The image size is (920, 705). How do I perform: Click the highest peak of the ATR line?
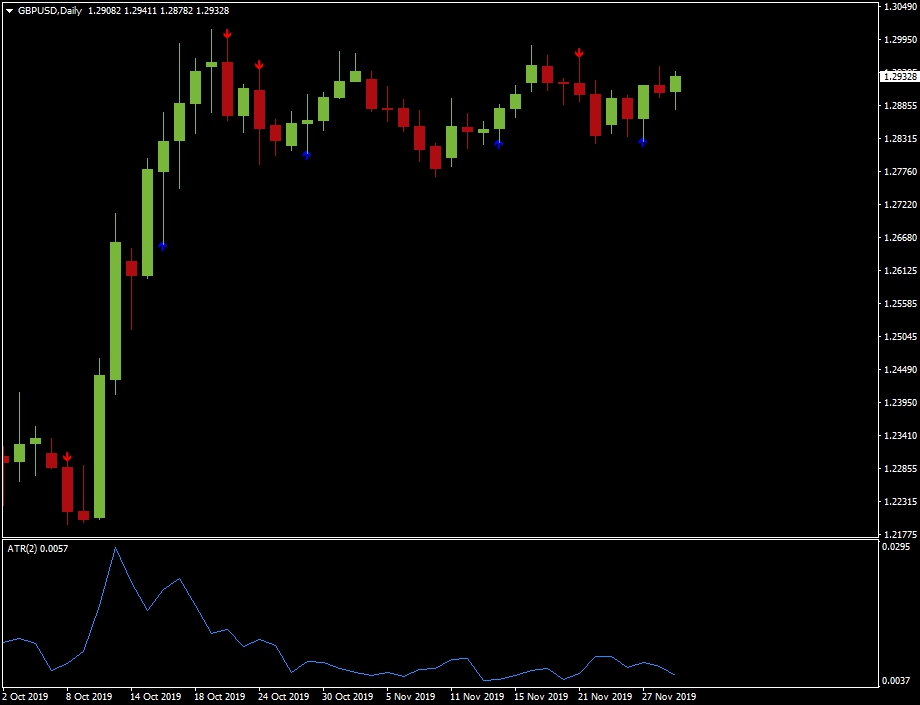(115, 548)
